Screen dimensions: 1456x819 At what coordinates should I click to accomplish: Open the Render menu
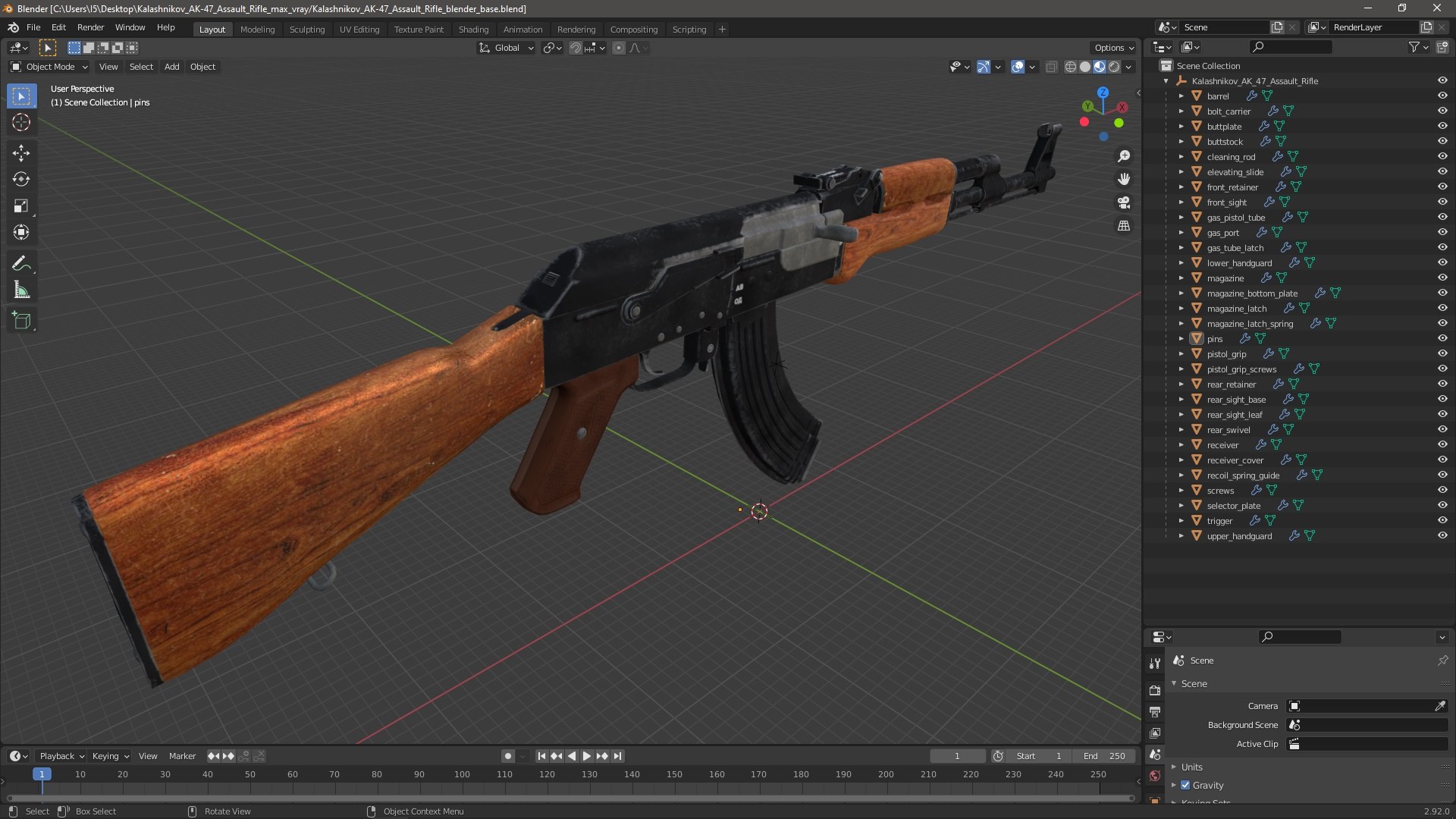pos(90,27)
